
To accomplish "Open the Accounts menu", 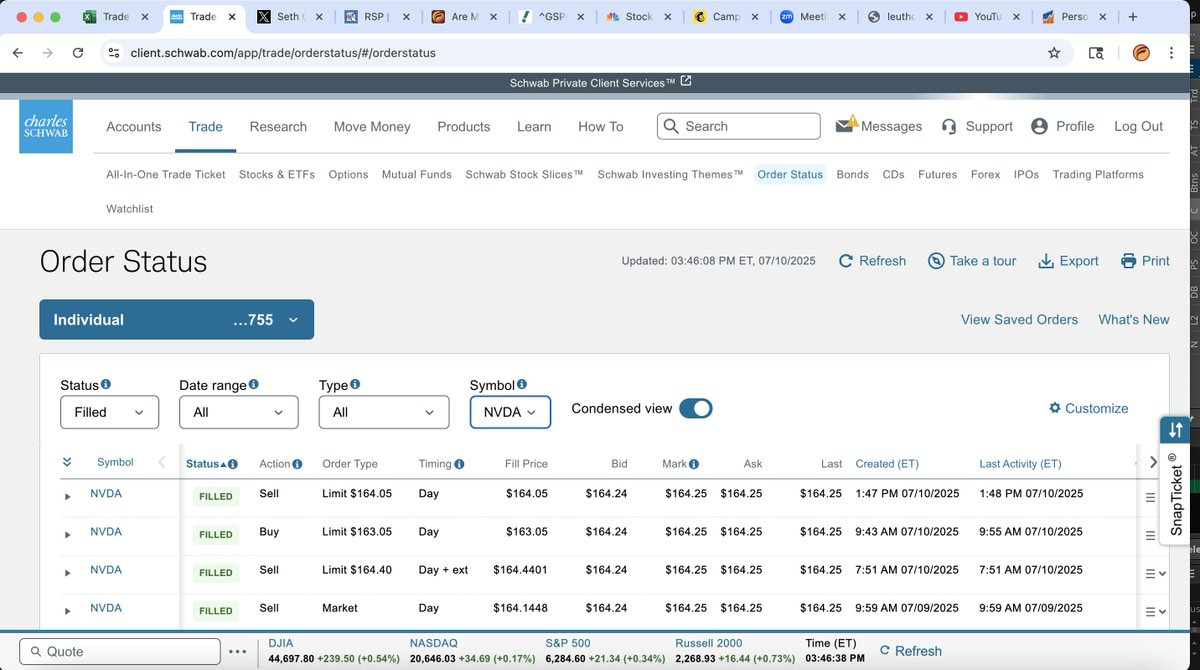I will (x=134, y=127).
